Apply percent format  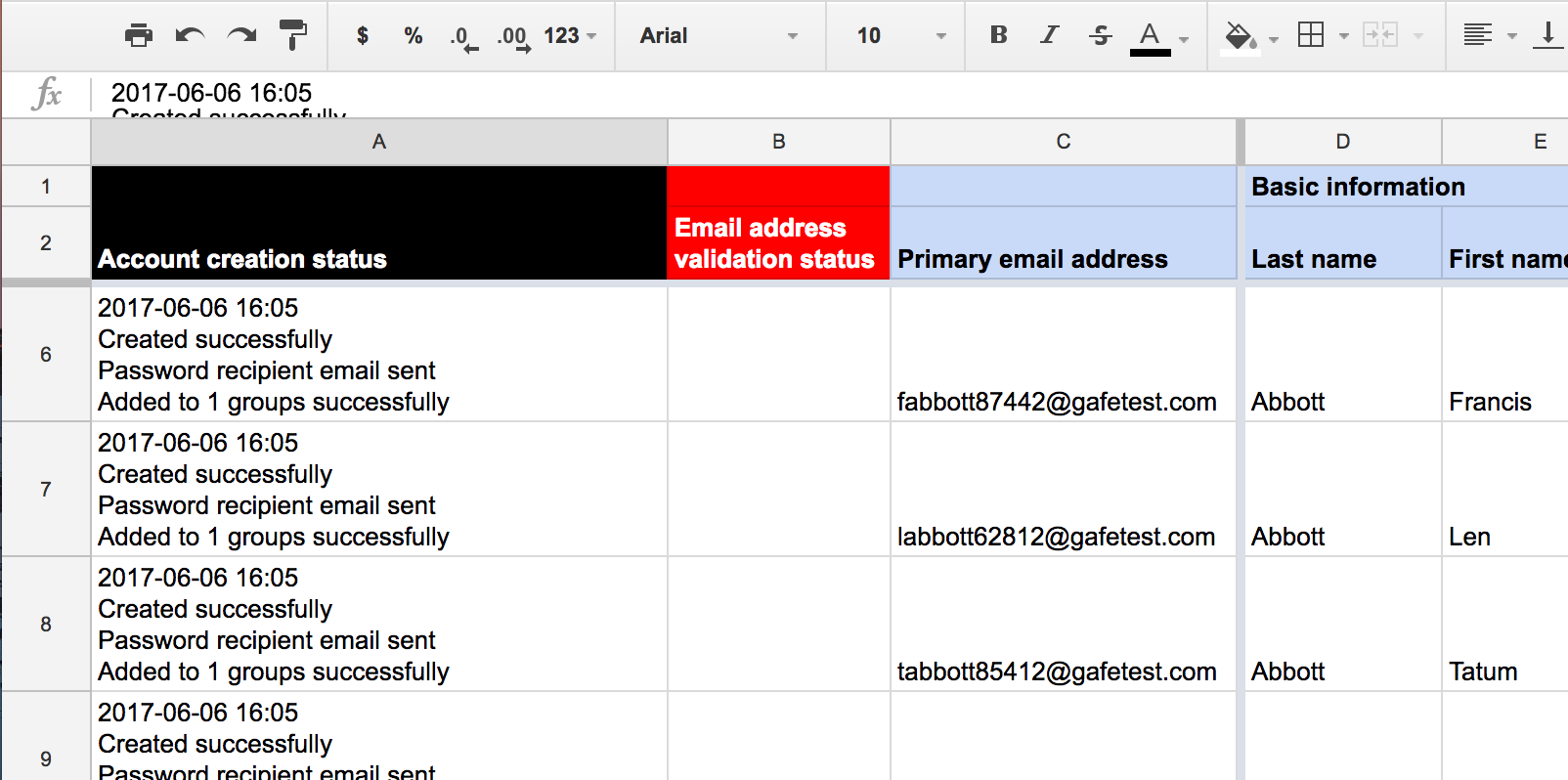point(414,36)
